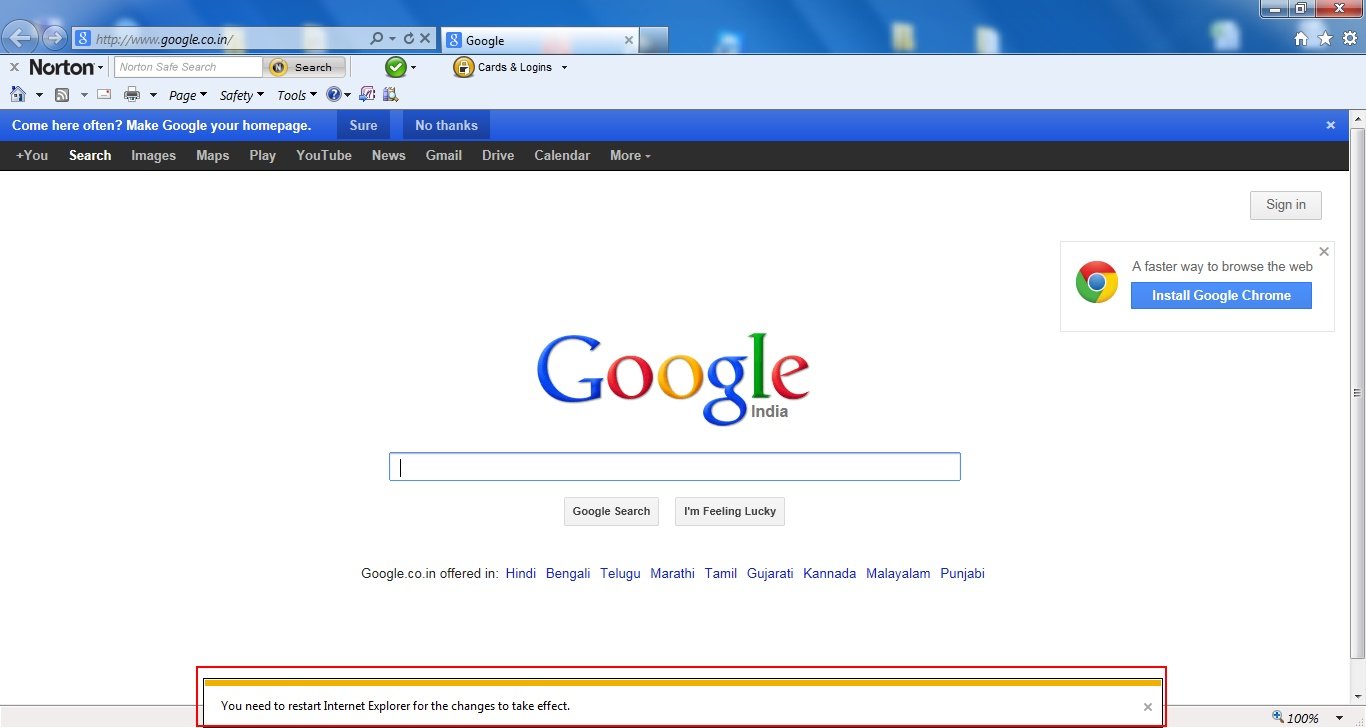Open the Page menu
This screenshot has height=728, width=1366.
pyautogui.click(x=188, y=95)
